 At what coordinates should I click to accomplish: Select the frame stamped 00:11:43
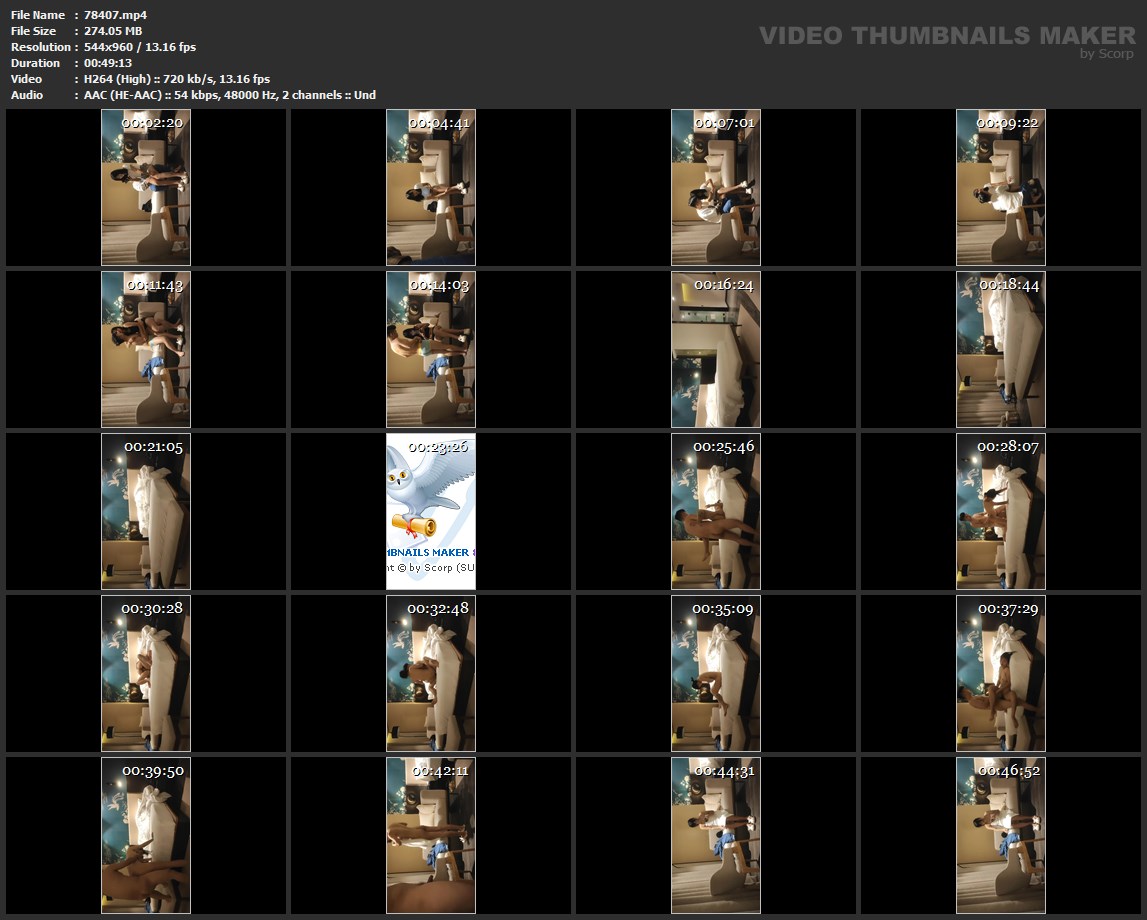coord(146,349)
